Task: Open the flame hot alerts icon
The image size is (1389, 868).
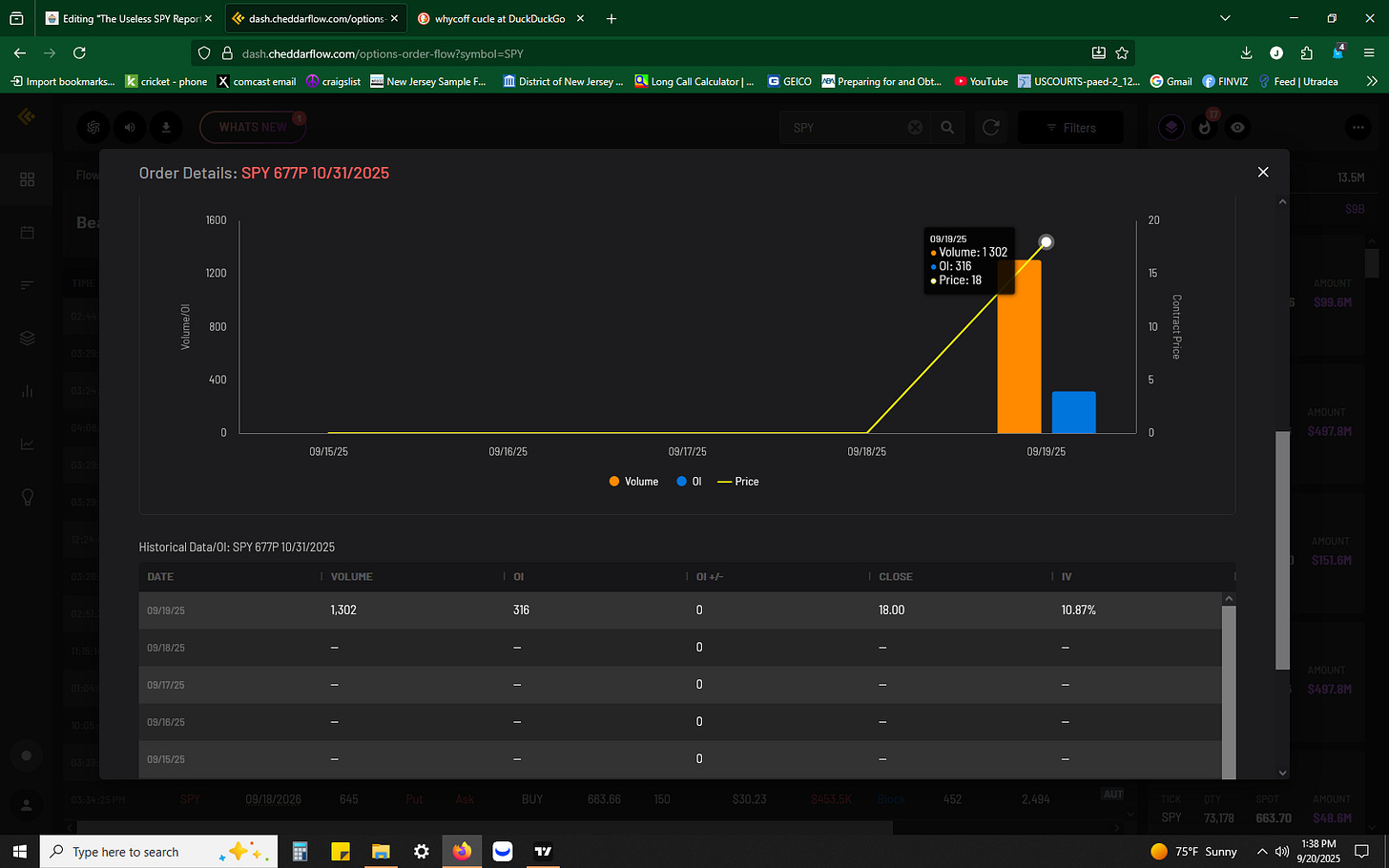Action: point(1205,127)
